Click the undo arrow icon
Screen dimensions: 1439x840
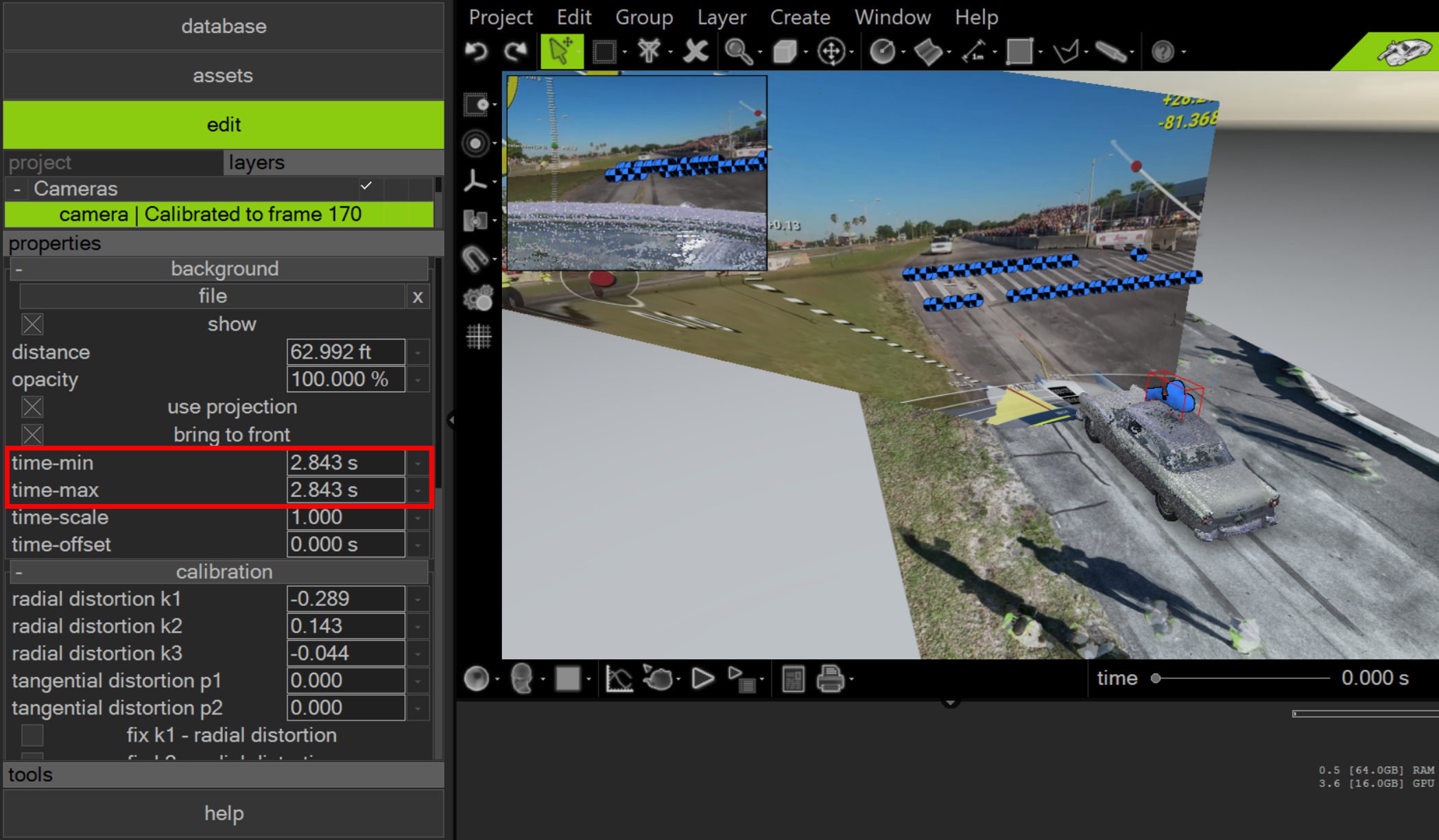click(476, 51)
